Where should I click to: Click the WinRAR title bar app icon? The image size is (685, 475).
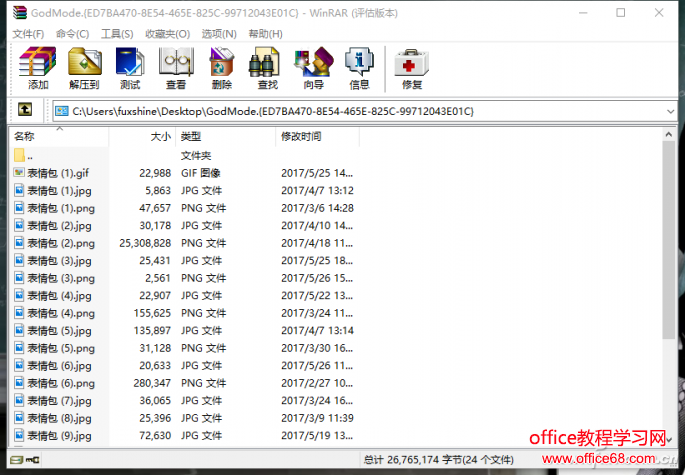coord(20,13)
